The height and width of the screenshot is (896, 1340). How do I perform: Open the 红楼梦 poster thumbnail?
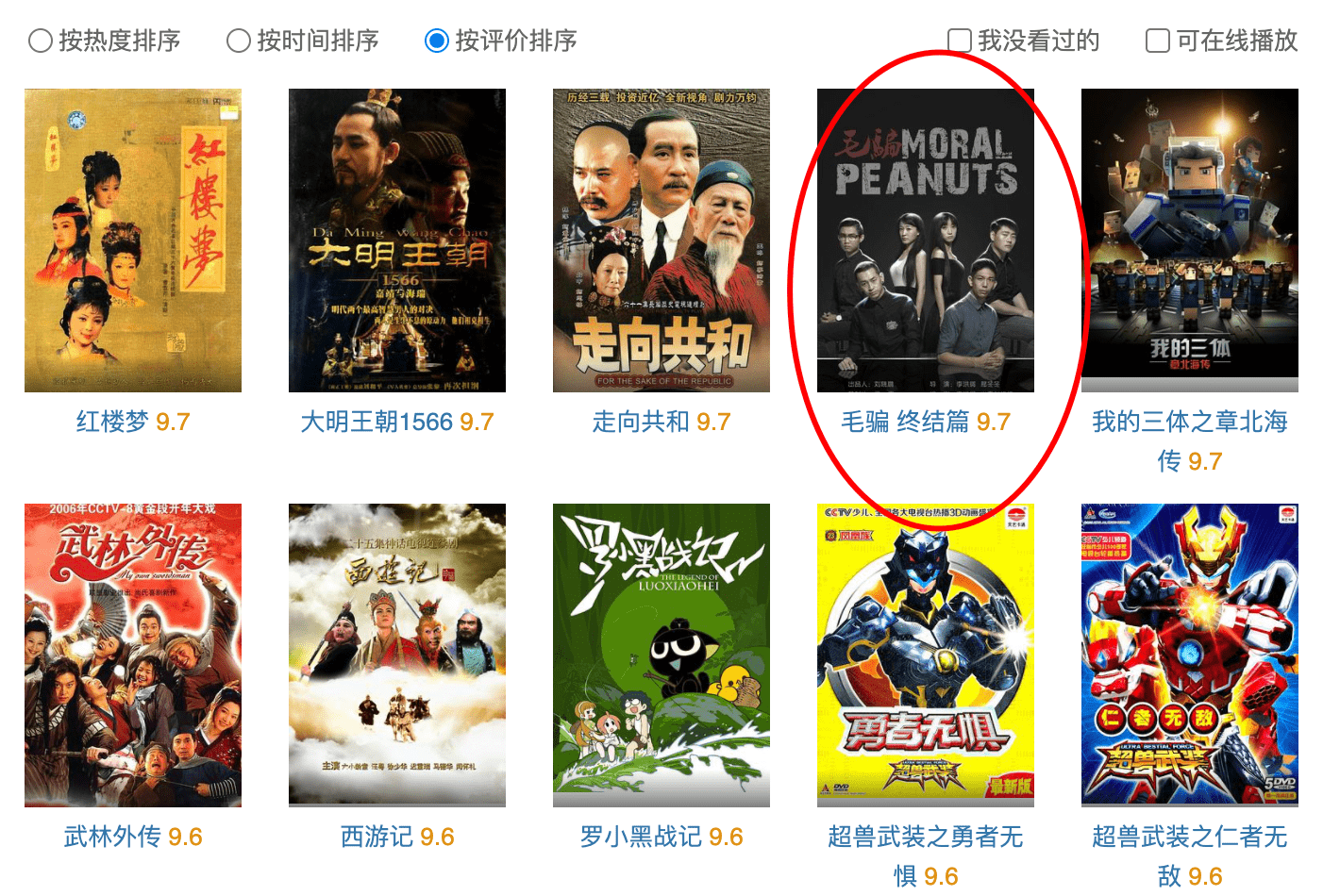(133, 241)
